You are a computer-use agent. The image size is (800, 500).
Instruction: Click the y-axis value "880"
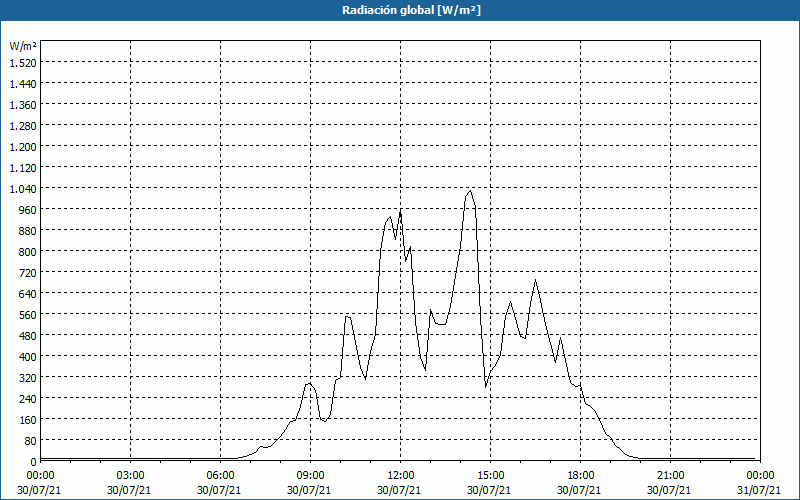click(28, 231)
